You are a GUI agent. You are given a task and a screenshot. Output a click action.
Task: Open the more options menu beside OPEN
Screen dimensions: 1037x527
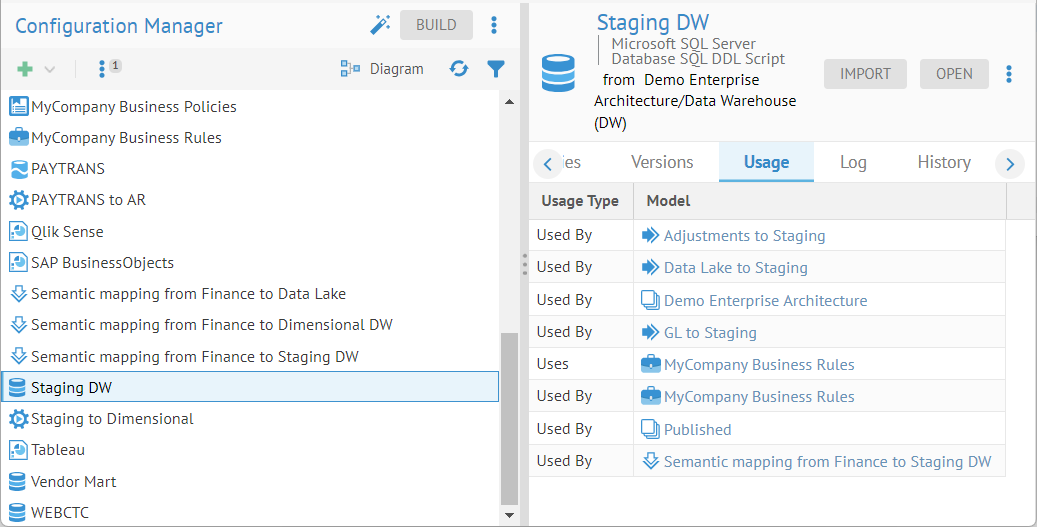(1009, 74)
